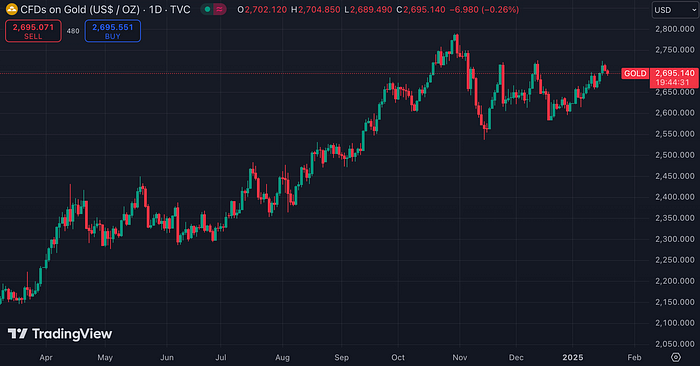Open the USD currency dropdown
Image resolution: width=700 pixels, height=366 pixels.
pyautogui.click(x=675, y=10)
